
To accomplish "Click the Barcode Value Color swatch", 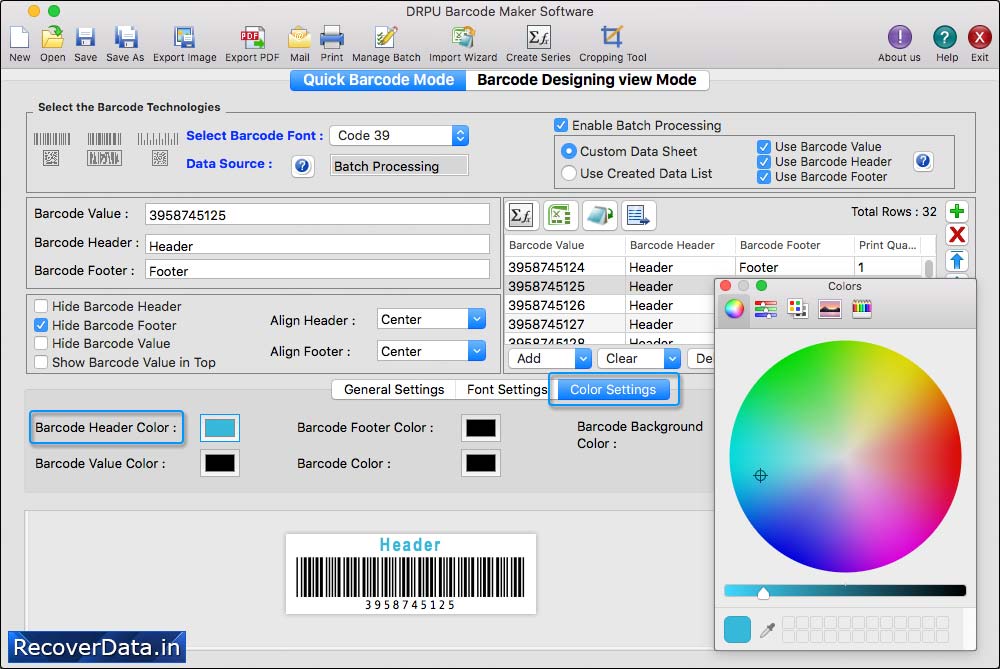I will click(220, 463).
